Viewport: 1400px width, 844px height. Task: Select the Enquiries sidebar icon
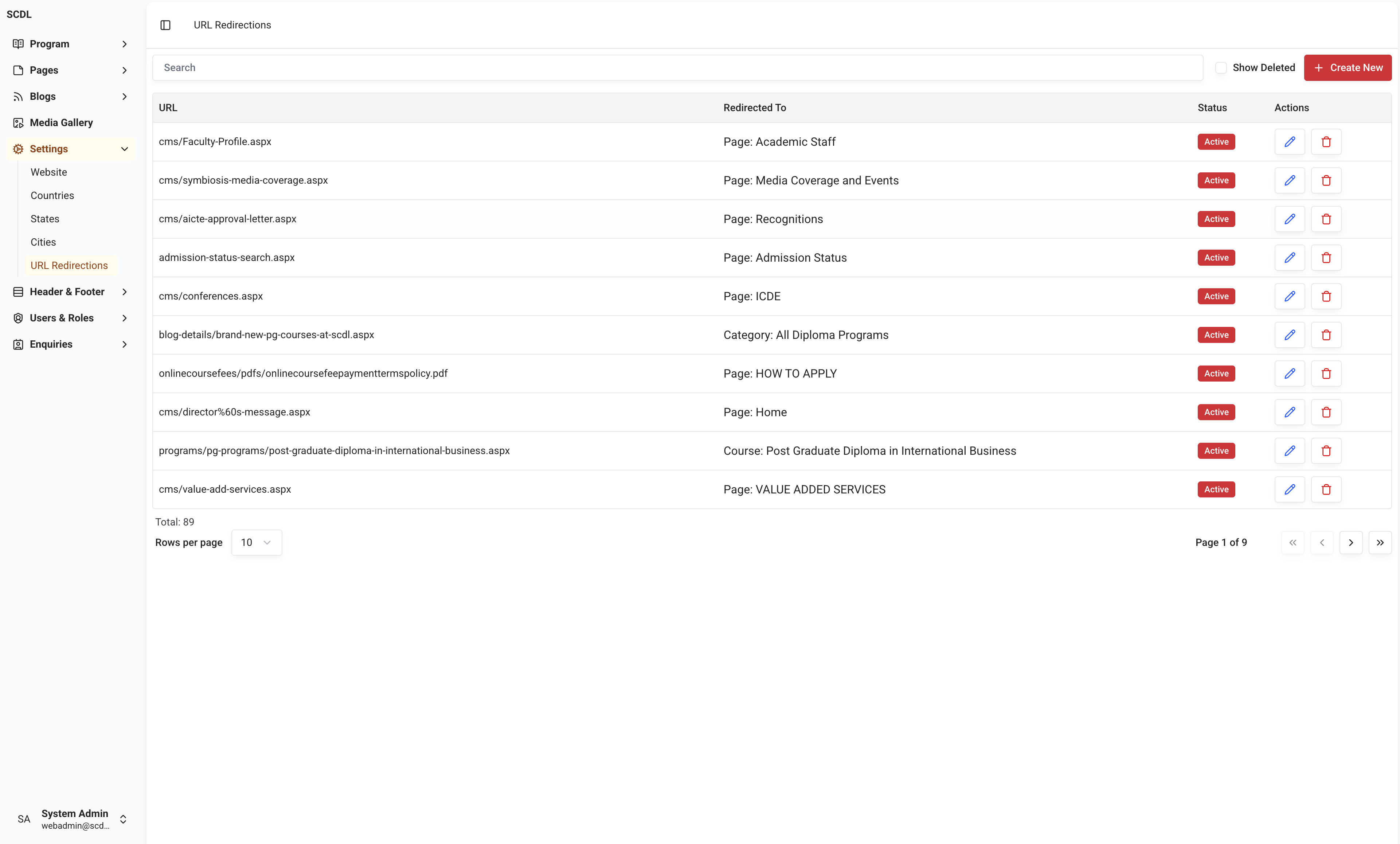(18, 344)
